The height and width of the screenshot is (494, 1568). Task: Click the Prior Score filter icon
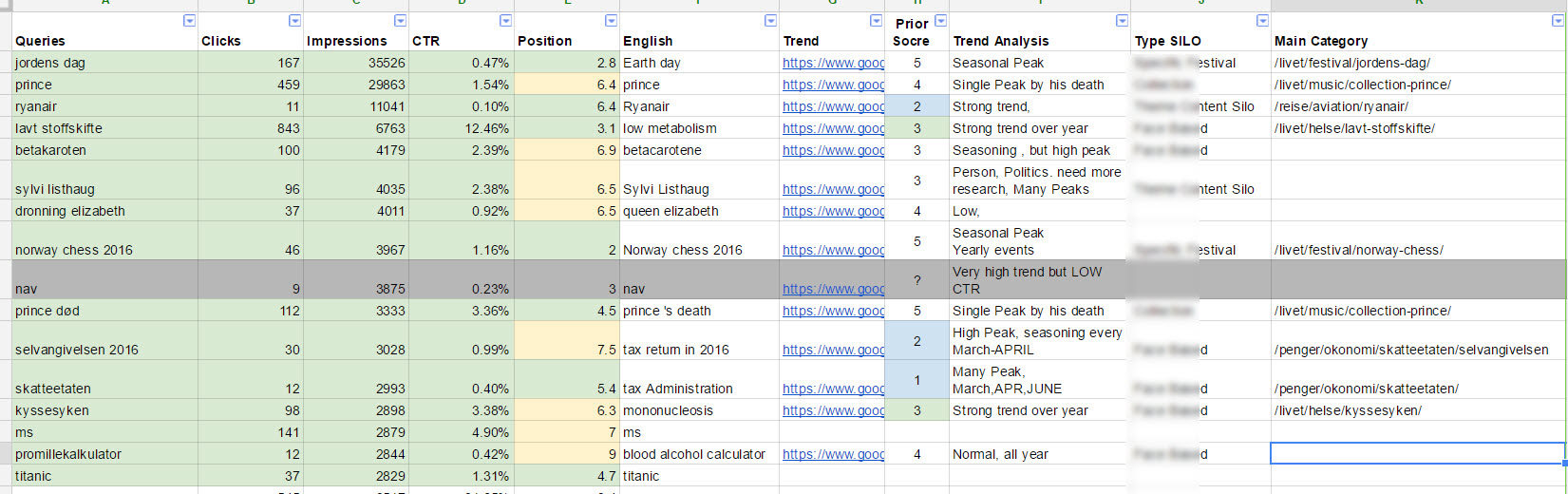point(940,21)
